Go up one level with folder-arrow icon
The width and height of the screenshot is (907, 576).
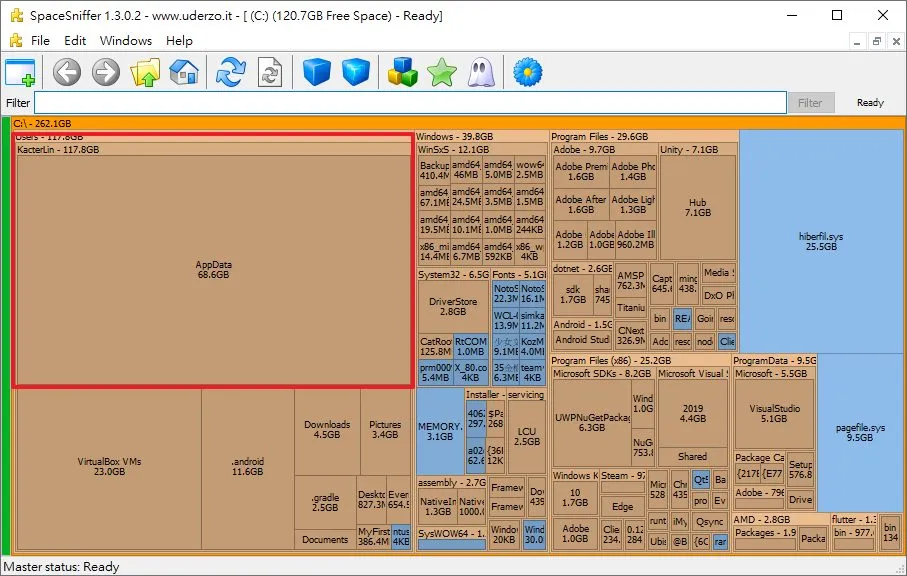point(145,73)
